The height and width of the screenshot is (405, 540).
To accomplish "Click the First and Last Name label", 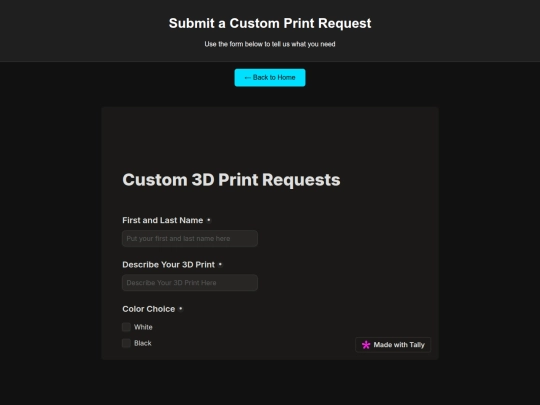I will [163, 220].
